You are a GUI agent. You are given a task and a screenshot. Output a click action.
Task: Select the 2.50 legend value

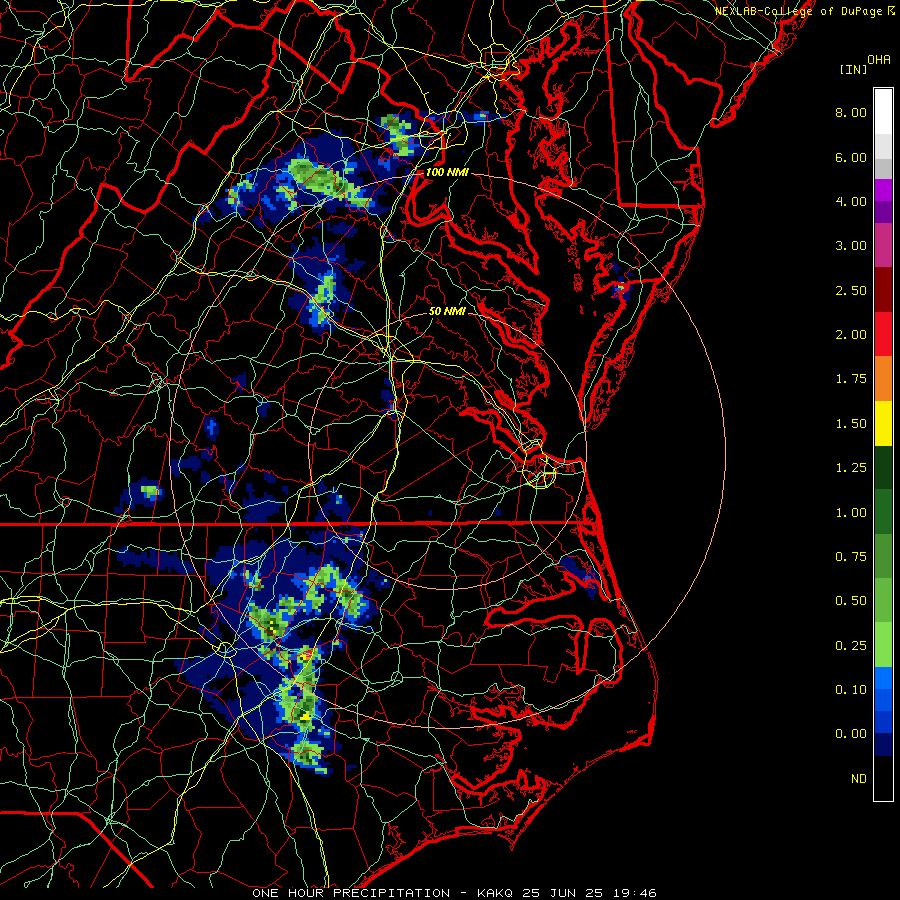tap(851, 290)
